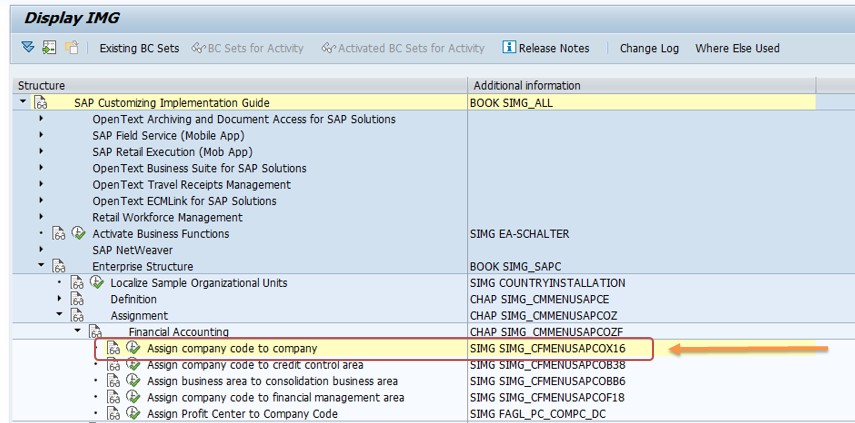Open the Change Log
The width and height of the screenshot is (855, 423).
(649, 48)
